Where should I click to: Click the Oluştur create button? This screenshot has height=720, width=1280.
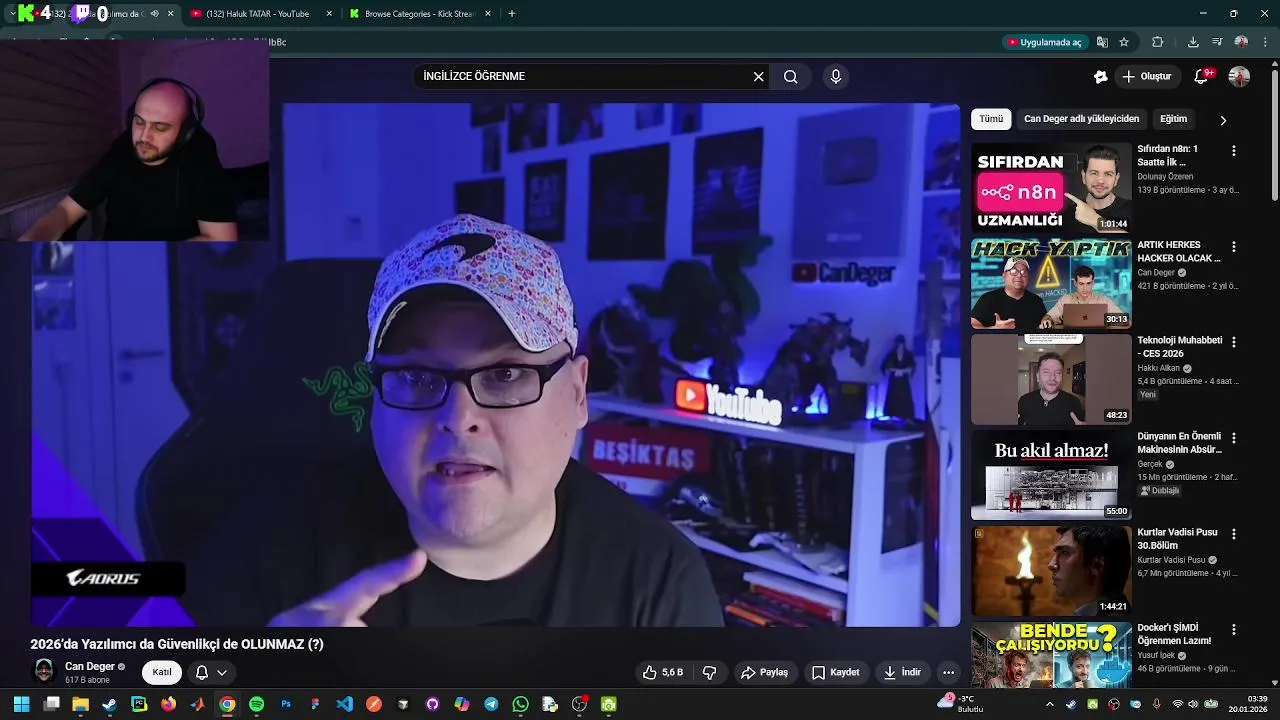(x=1146, y=76)
